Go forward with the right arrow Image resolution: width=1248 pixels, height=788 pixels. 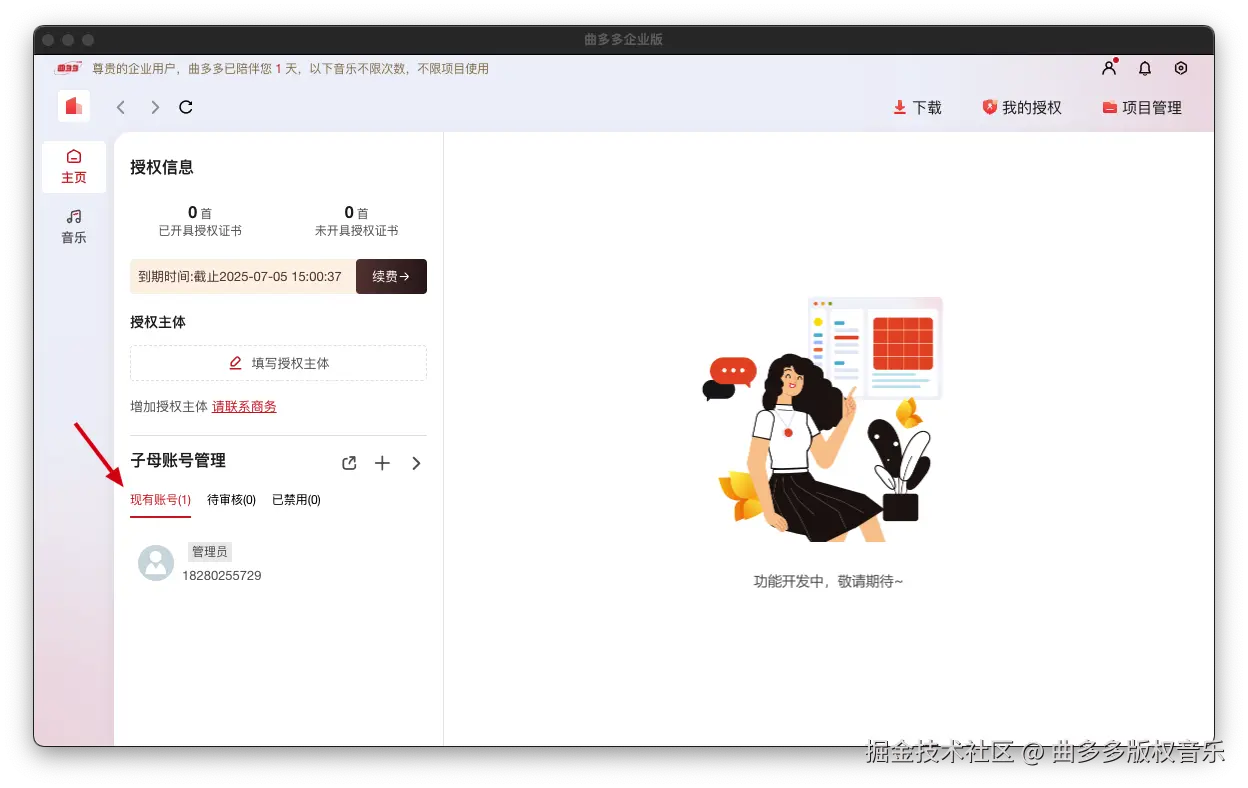(155, 107)
